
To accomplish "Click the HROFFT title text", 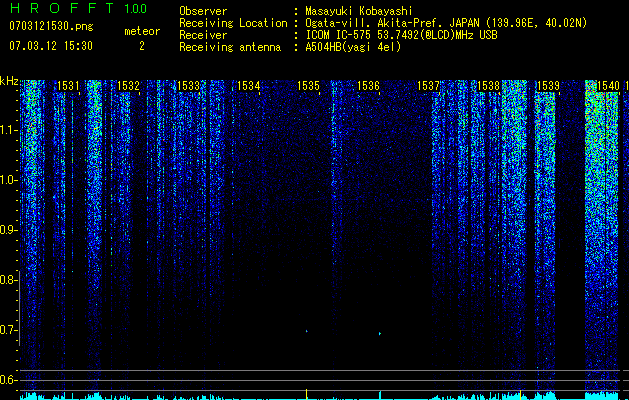I will [62, 8].
